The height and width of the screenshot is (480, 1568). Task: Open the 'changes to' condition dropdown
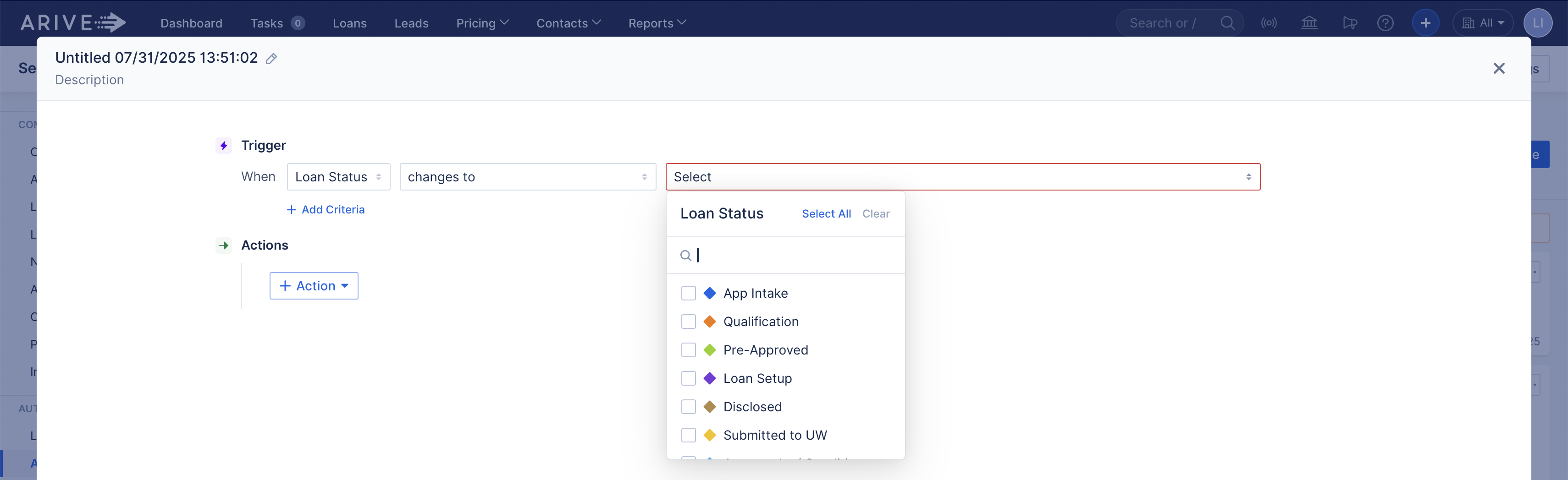point(527,176)
